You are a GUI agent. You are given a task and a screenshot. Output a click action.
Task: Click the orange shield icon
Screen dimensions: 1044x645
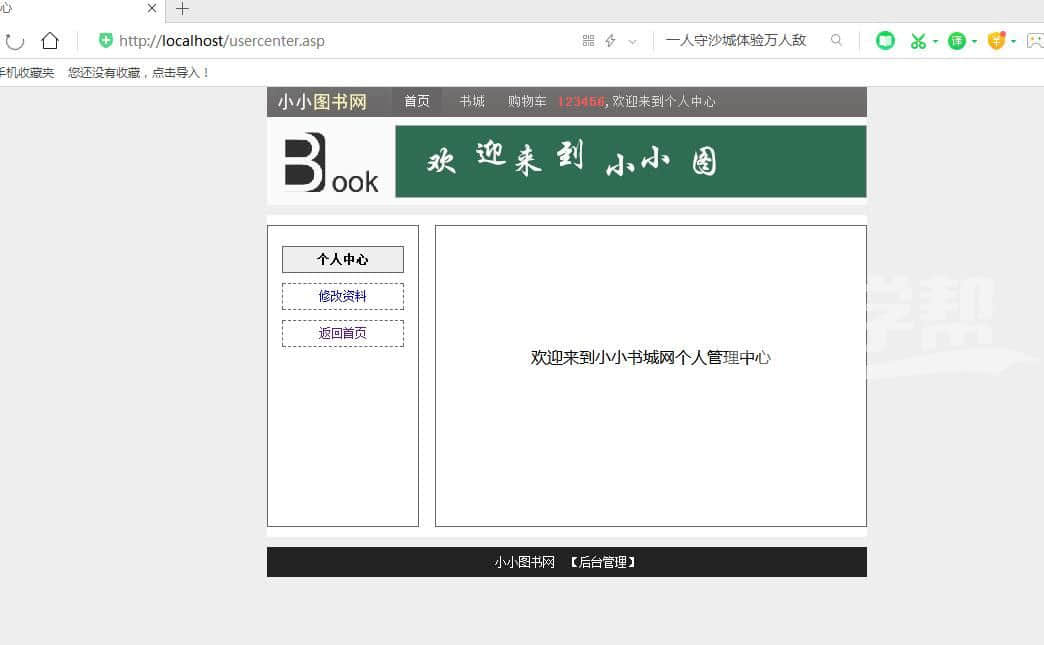coord(996,41)
